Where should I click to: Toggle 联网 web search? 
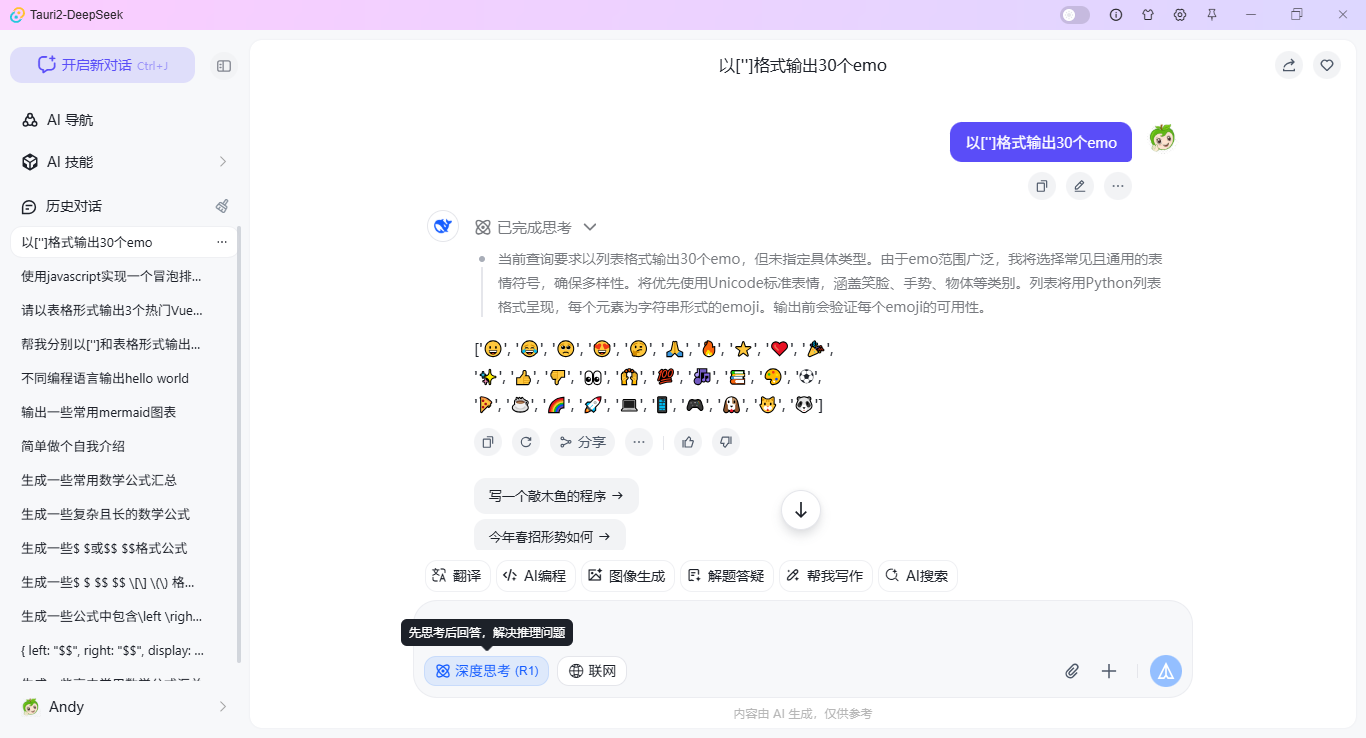pyautogui.click(x=592, y=671)
